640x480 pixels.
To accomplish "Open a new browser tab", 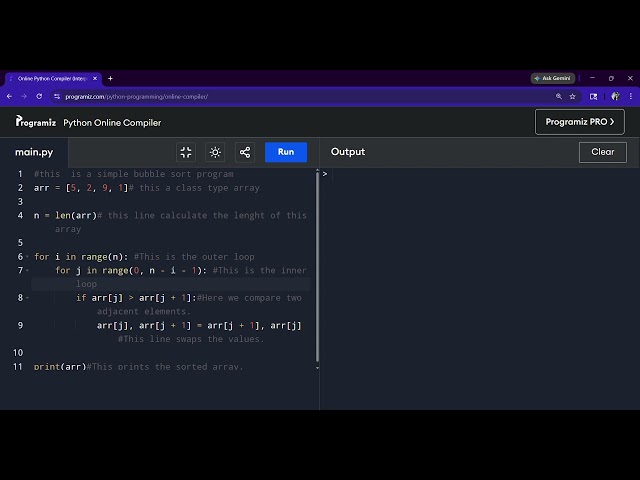I will (x=110, y=78).
